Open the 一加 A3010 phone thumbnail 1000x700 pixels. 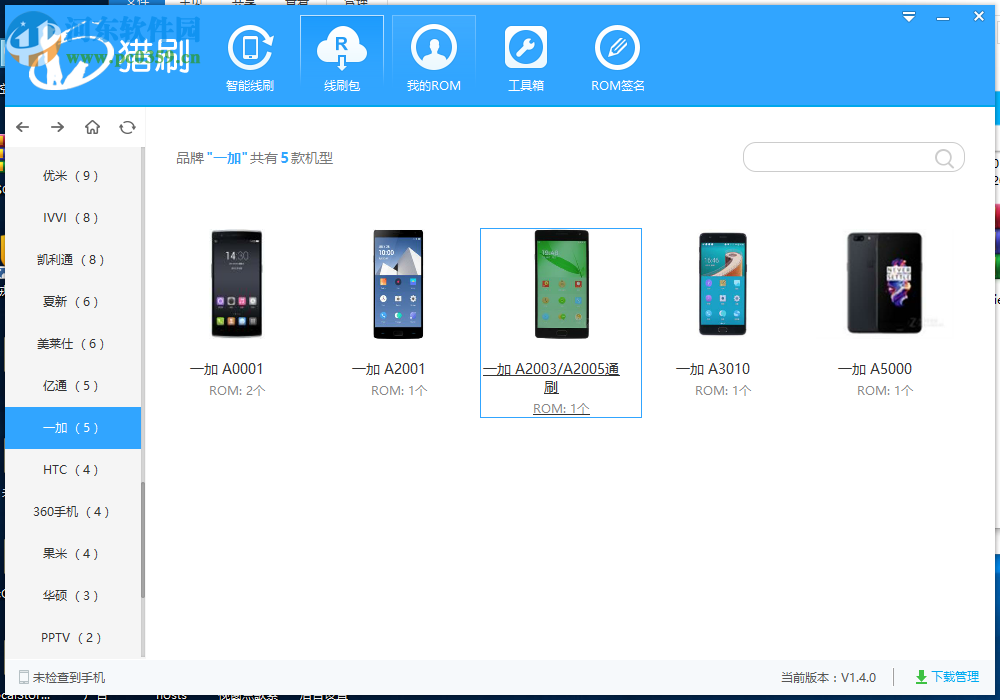(x=723, y=284)
